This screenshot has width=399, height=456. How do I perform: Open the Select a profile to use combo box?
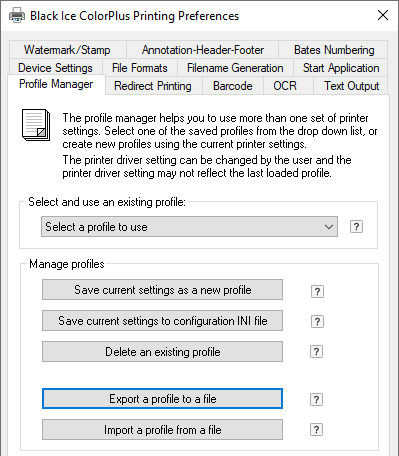coord(189,227)
